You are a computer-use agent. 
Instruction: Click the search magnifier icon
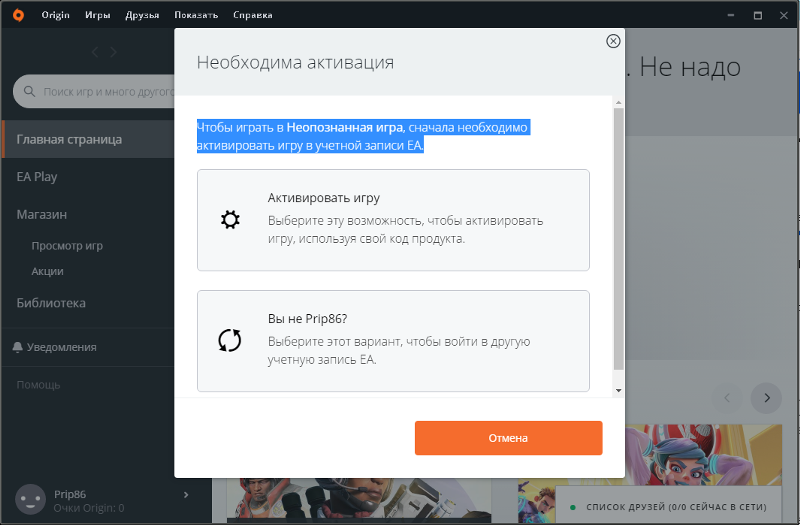(x=30, y=91)
